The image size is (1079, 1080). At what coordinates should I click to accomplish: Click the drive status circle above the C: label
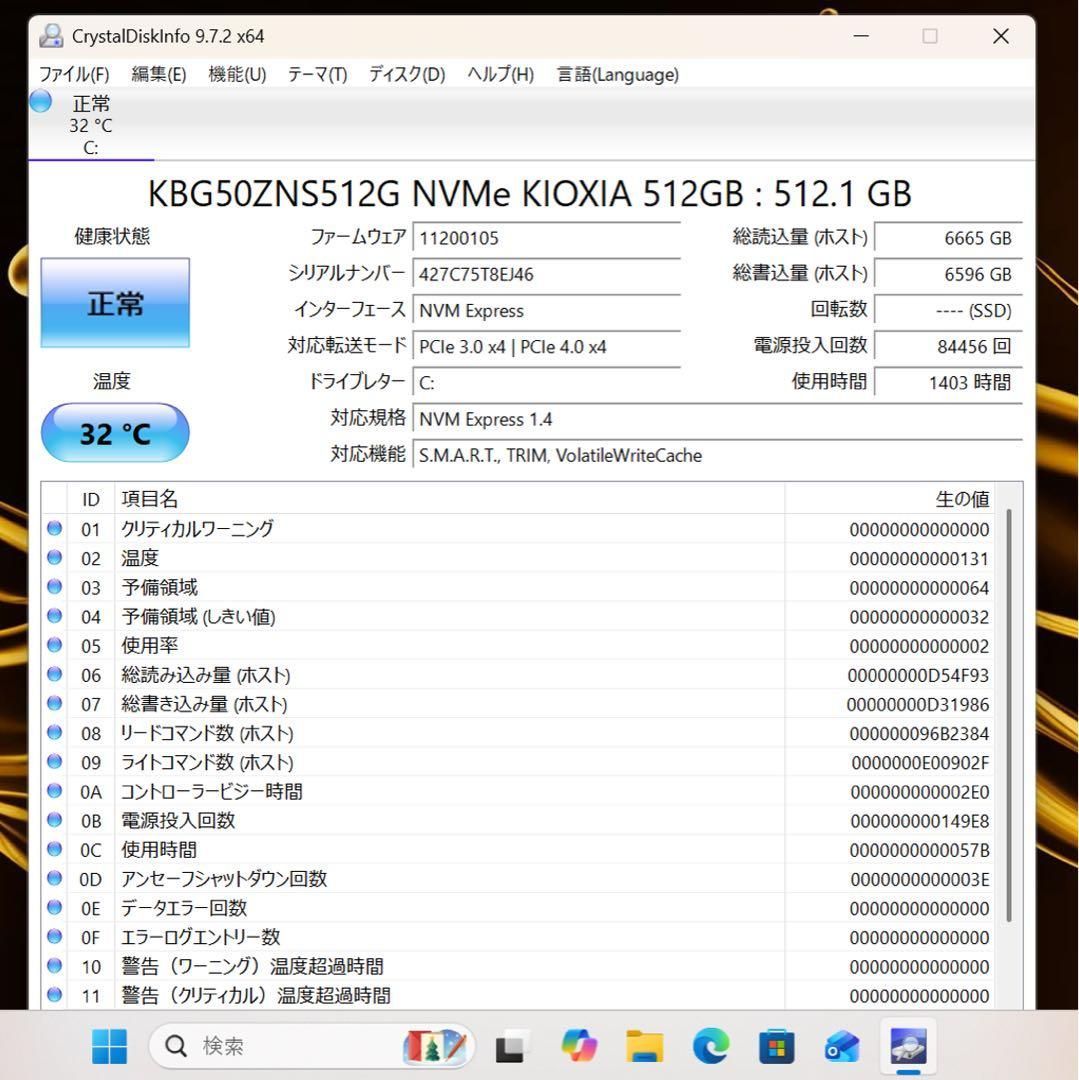point(39,101)
